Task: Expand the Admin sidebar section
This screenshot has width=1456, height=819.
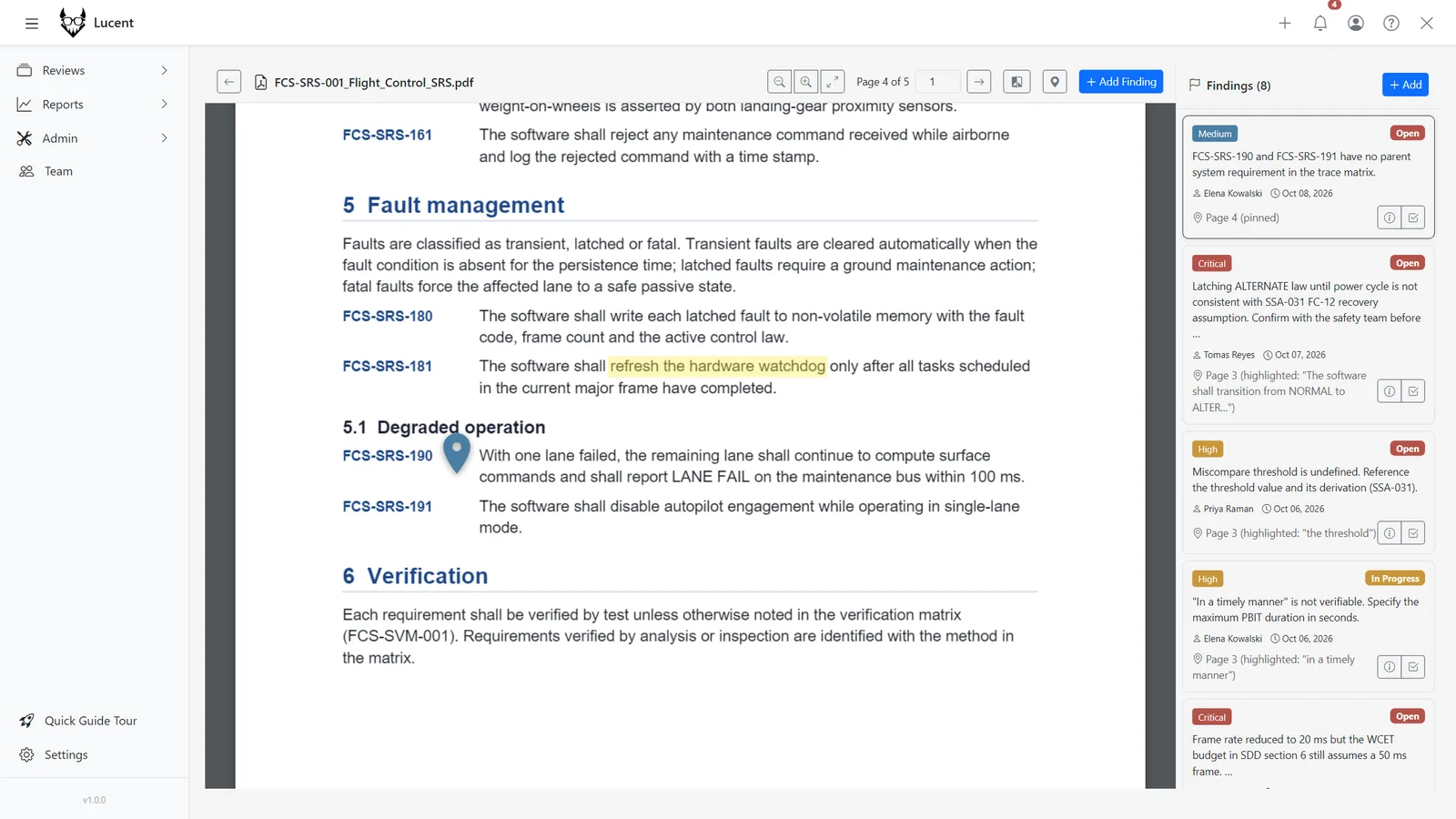Action: coord(94,138)
